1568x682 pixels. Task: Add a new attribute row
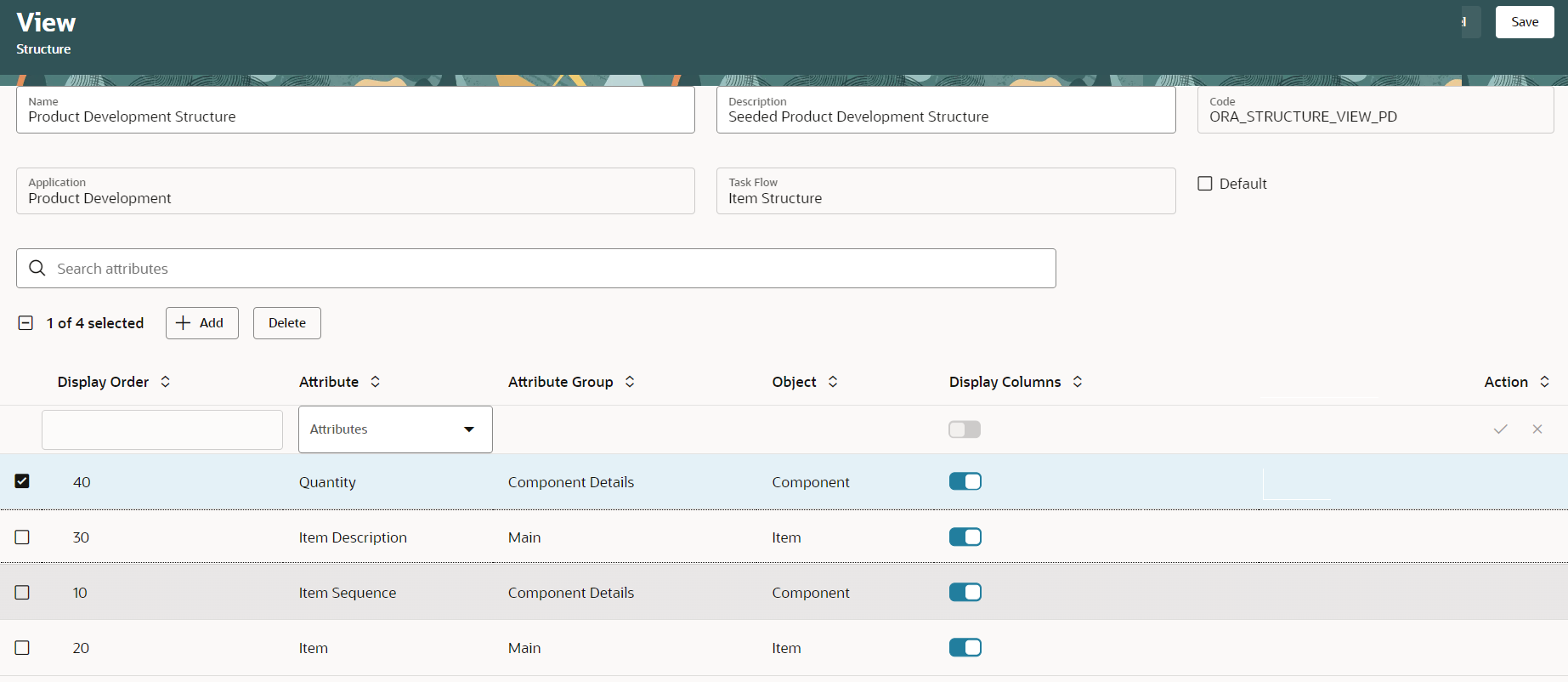coord(201,323)
